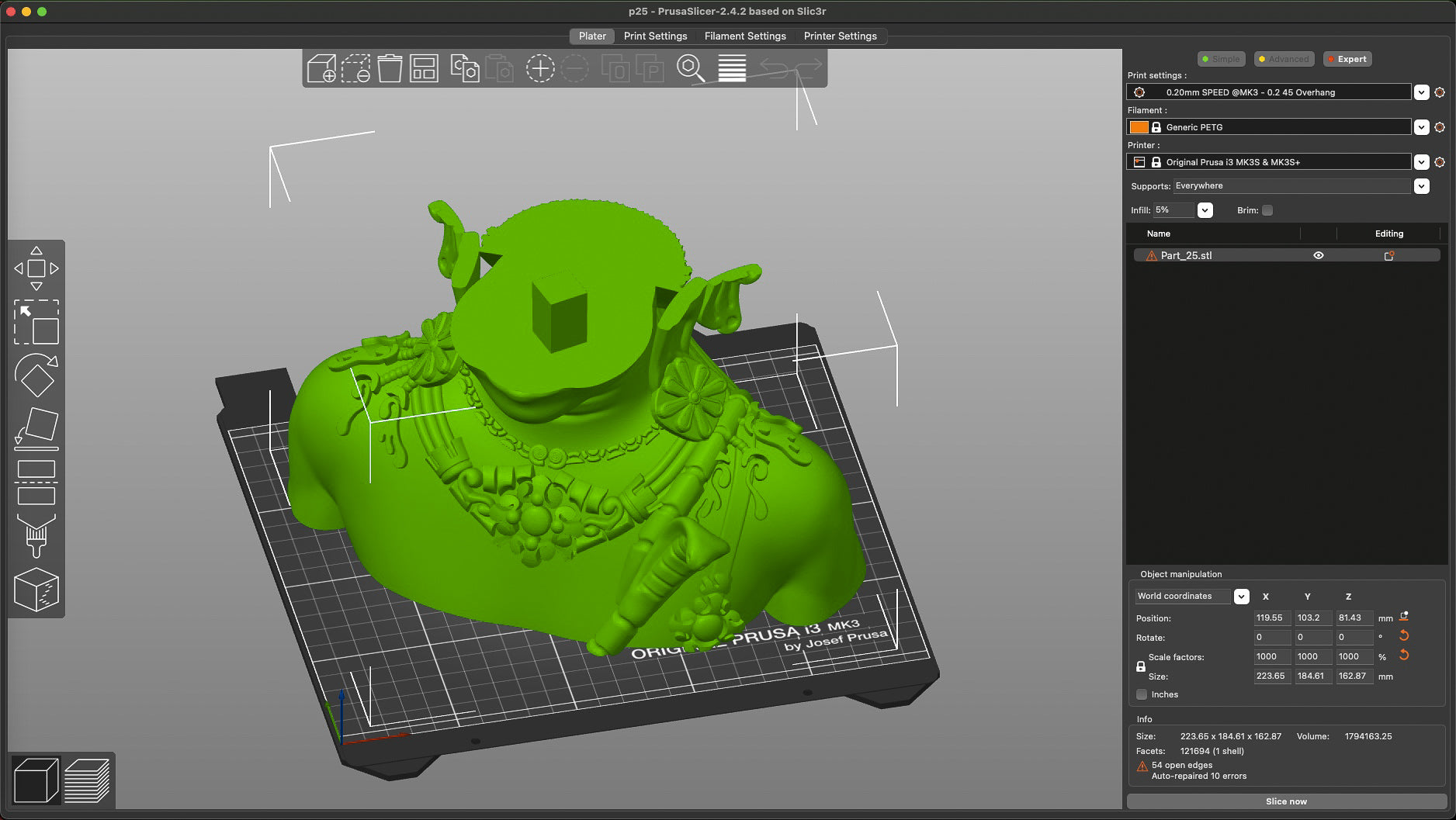Select the Cut tool
This screenshot has width=1456, height=820.
point(36,482)
